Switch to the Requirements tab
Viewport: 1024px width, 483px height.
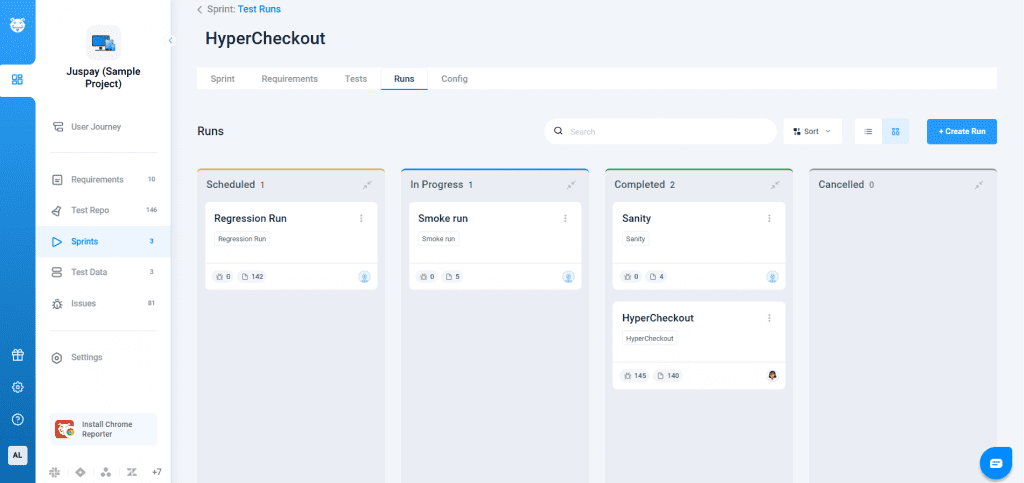point(289,79)
